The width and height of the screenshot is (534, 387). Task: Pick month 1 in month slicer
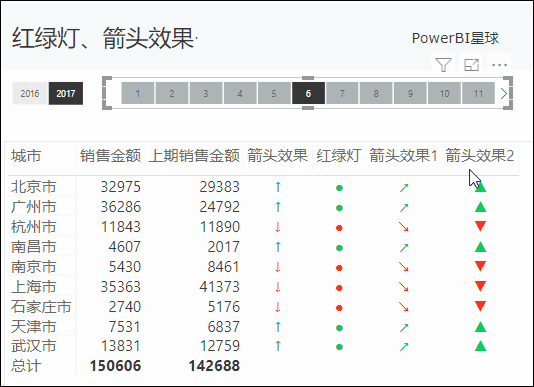[138, 93]
